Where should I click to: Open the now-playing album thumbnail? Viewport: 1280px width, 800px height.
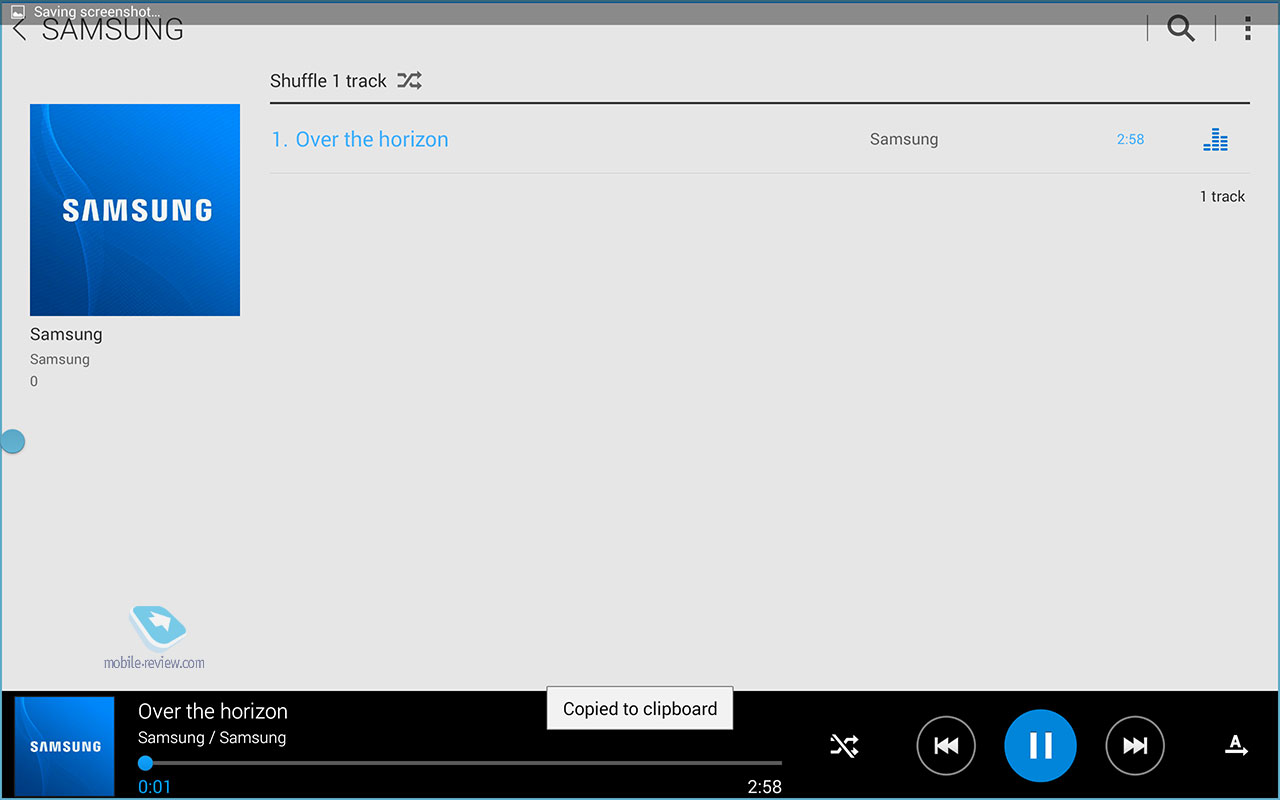[x=65, y=746]
